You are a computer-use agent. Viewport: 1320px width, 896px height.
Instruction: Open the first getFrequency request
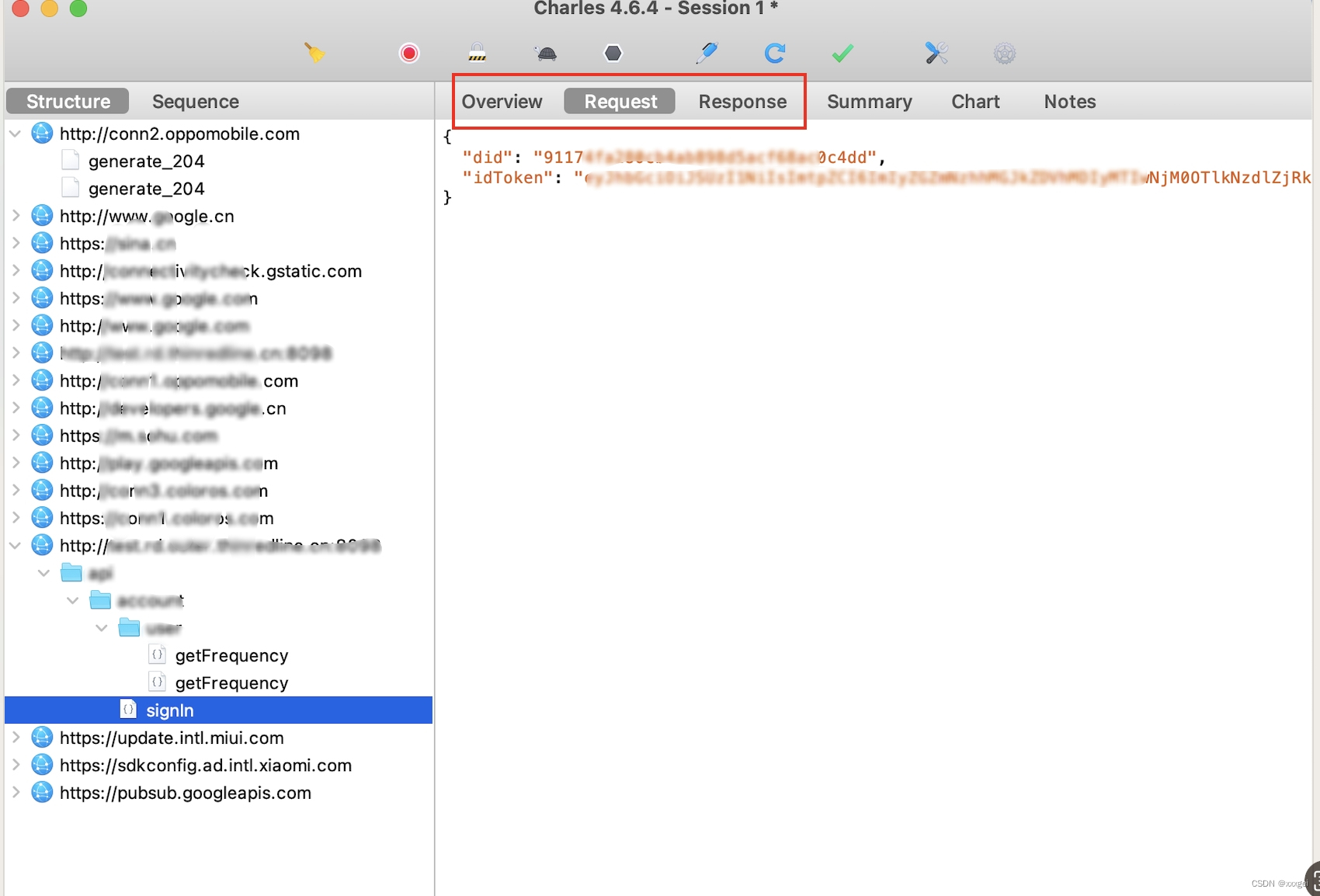[232, 655]
